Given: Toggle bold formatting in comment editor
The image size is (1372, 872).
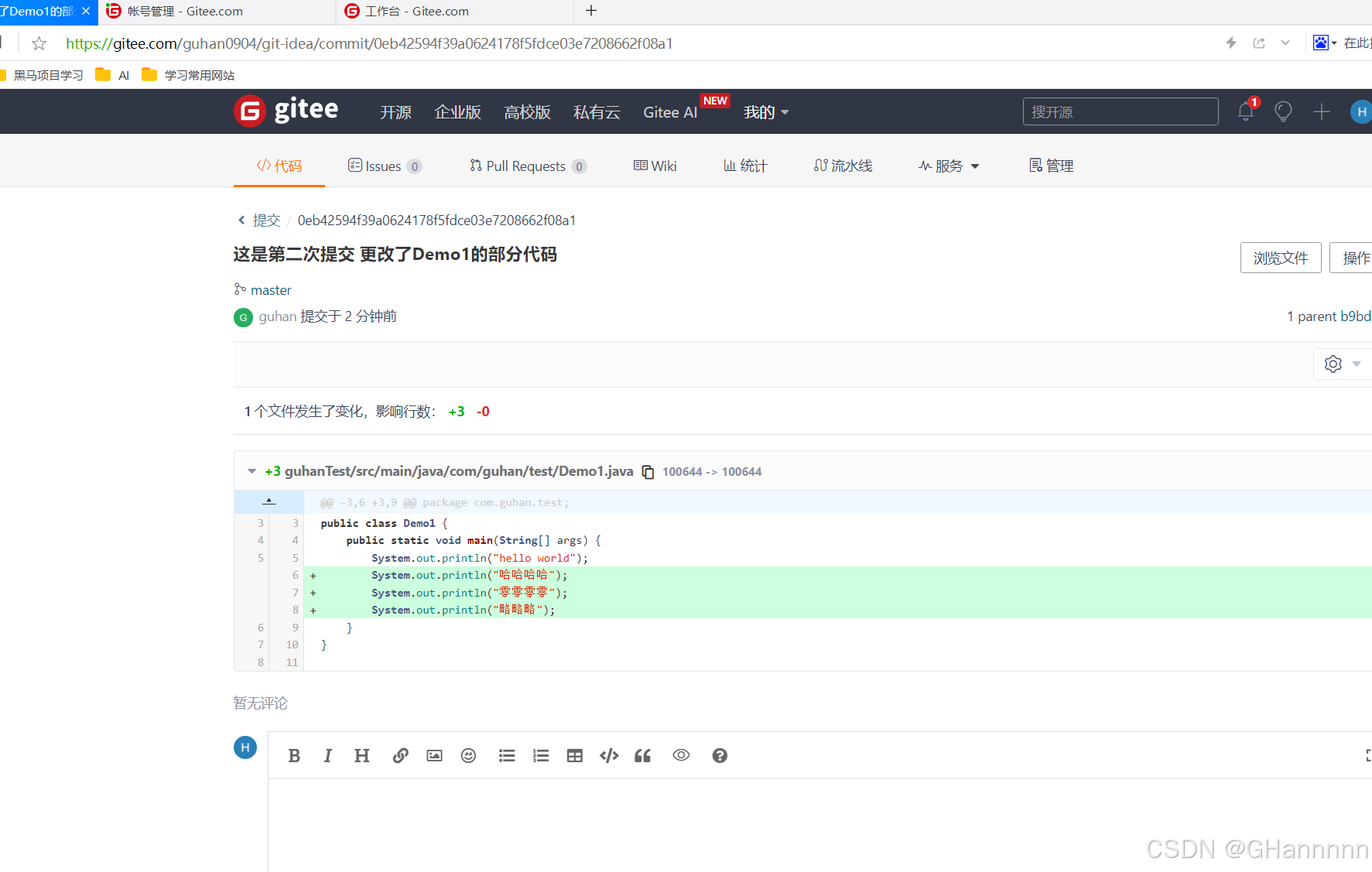Looking at the screenshot, I should tap(294, 756).
